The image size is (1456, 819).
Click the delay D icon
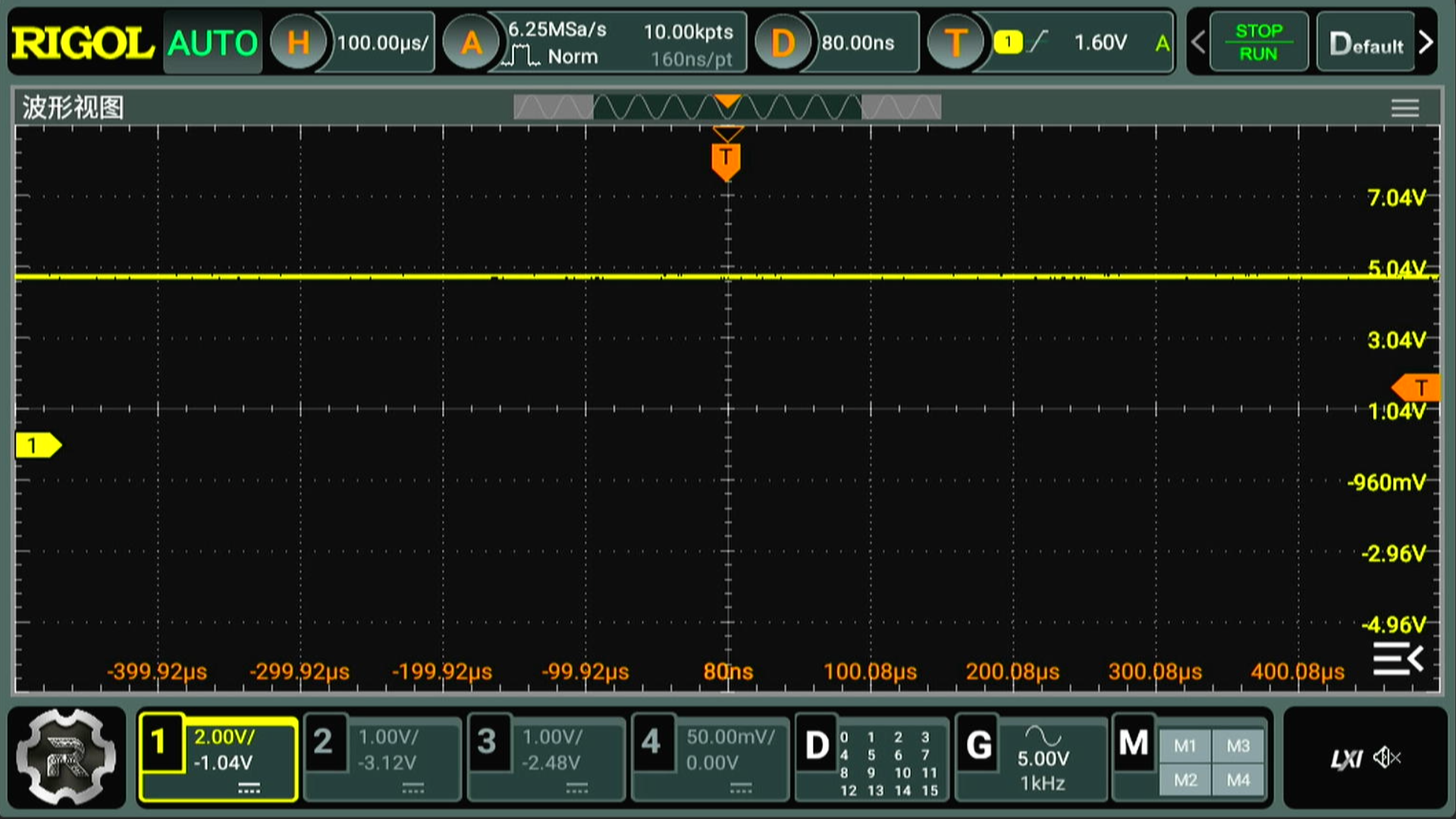[x=783, y=43]
